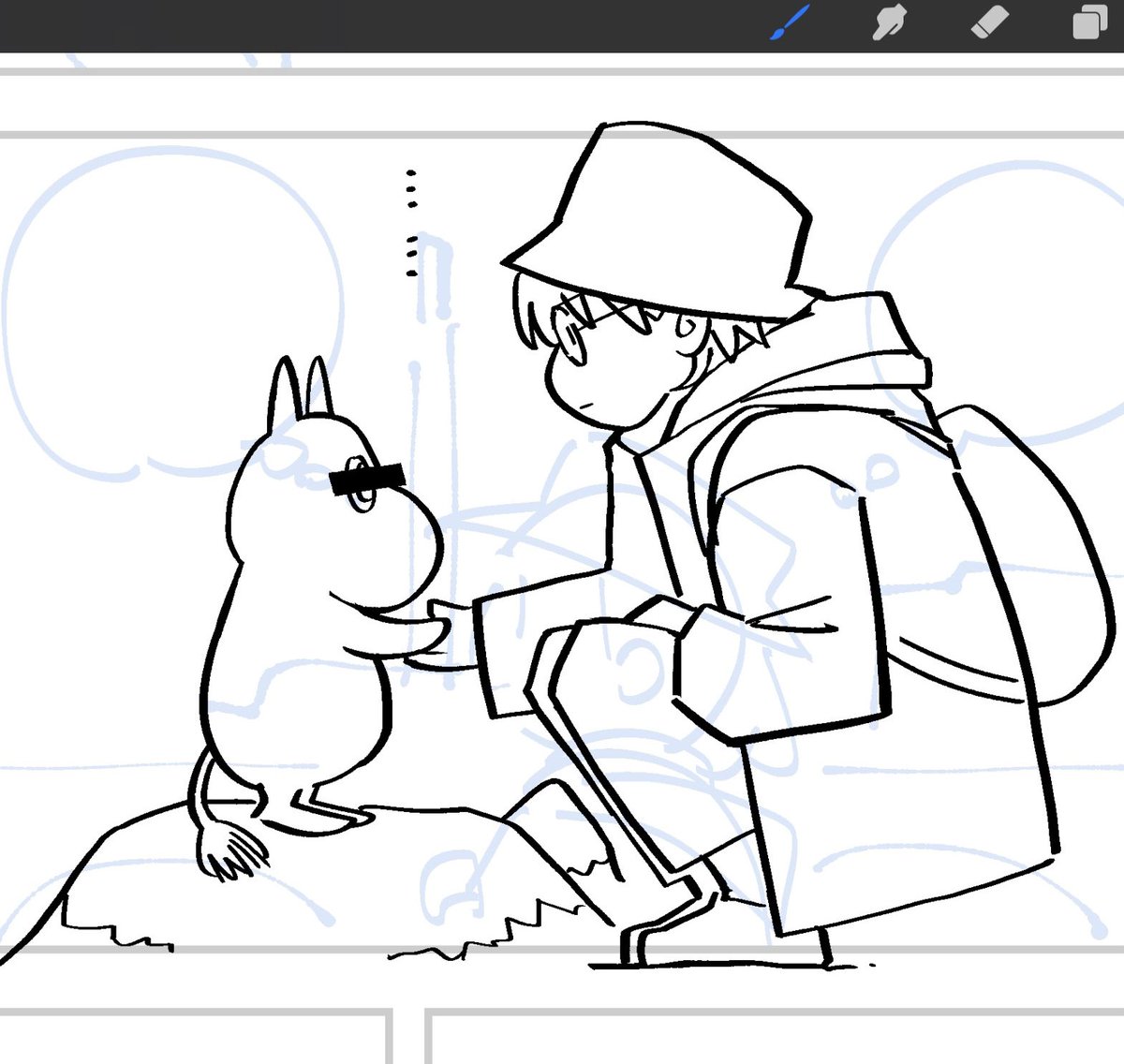Select the Eraser tool

(990, 22)
